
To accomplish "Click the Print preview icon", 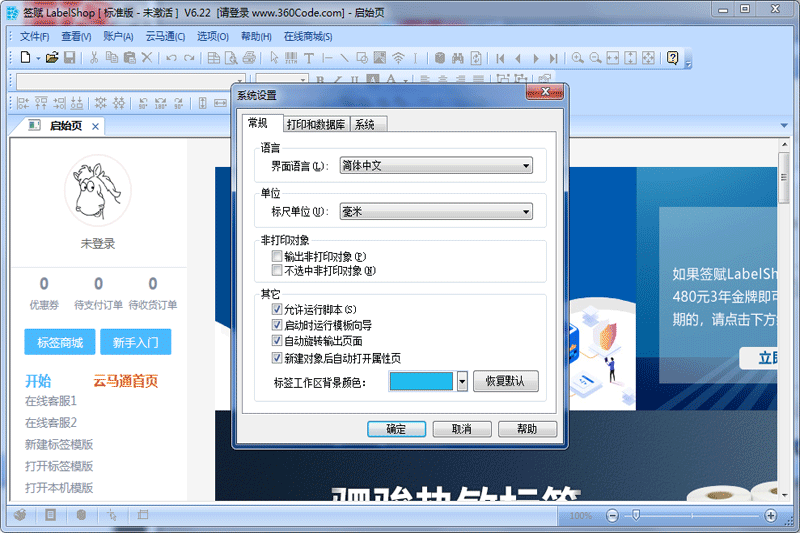I will click(x=231, y=58).
